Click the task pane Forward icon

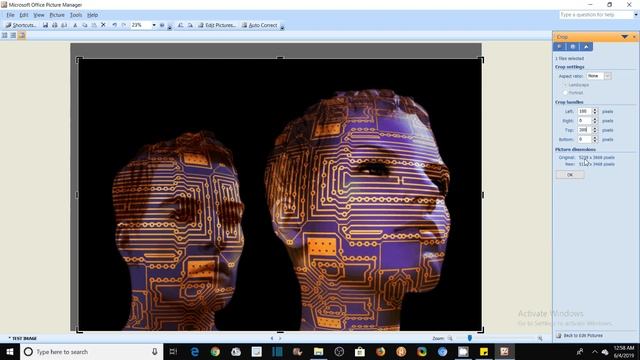(573, 47)
